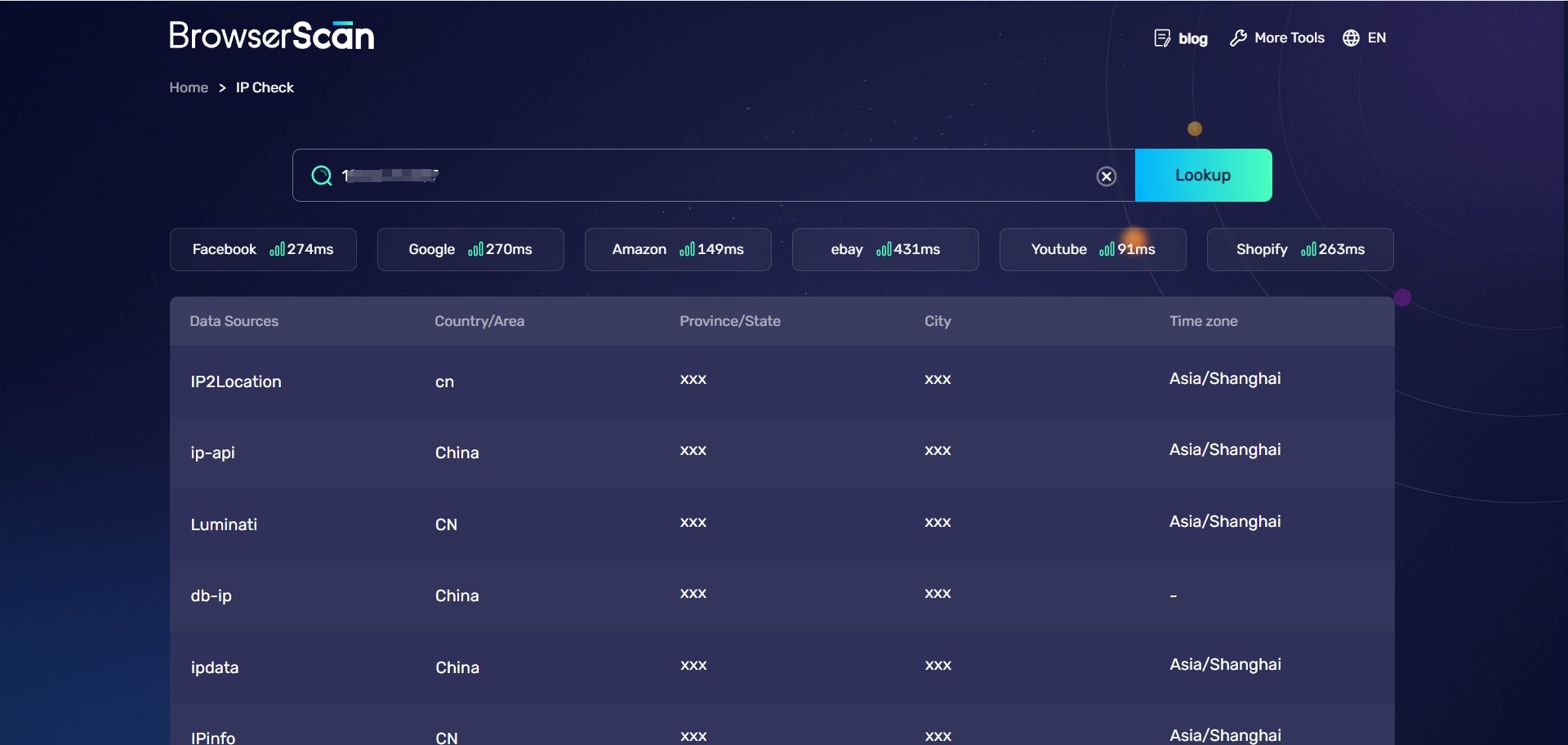This screenshot has height=745, width=1568.
Task: Click China cell in ip-api row
Action: [x=457, y=453]
